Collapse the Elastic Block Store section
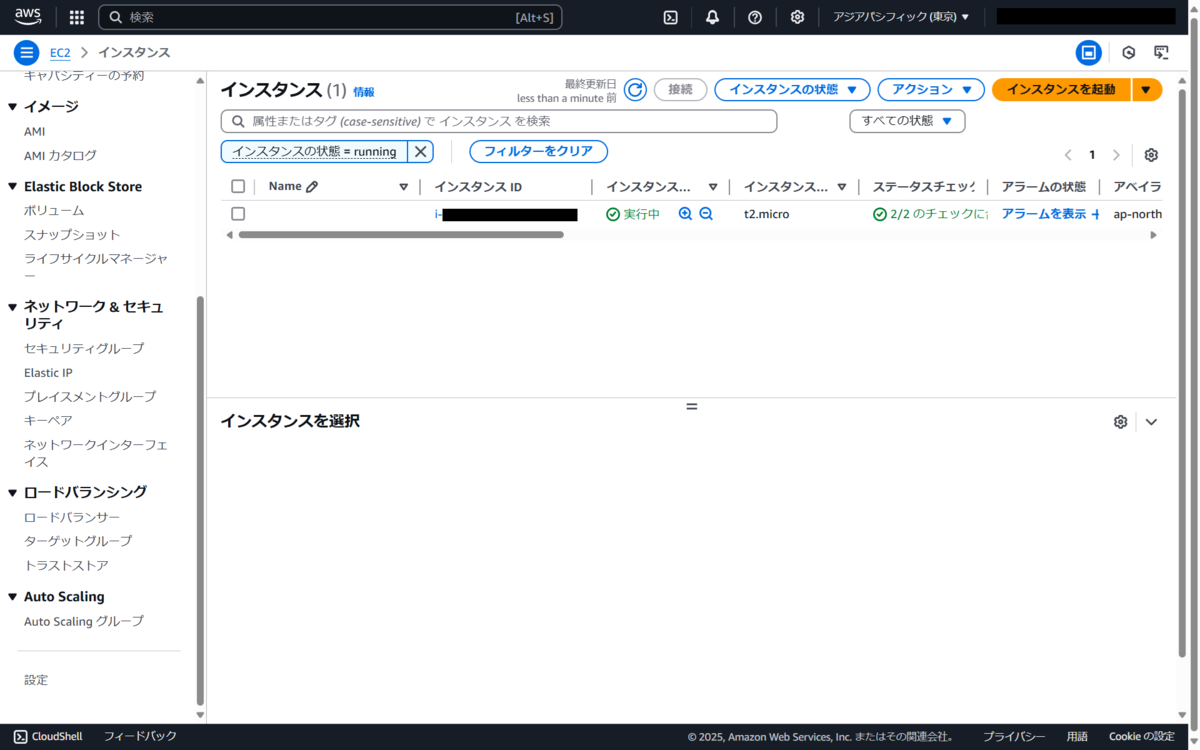This screenshot has height=750, width=1200. pyautogui.click(x=13, y=187)
